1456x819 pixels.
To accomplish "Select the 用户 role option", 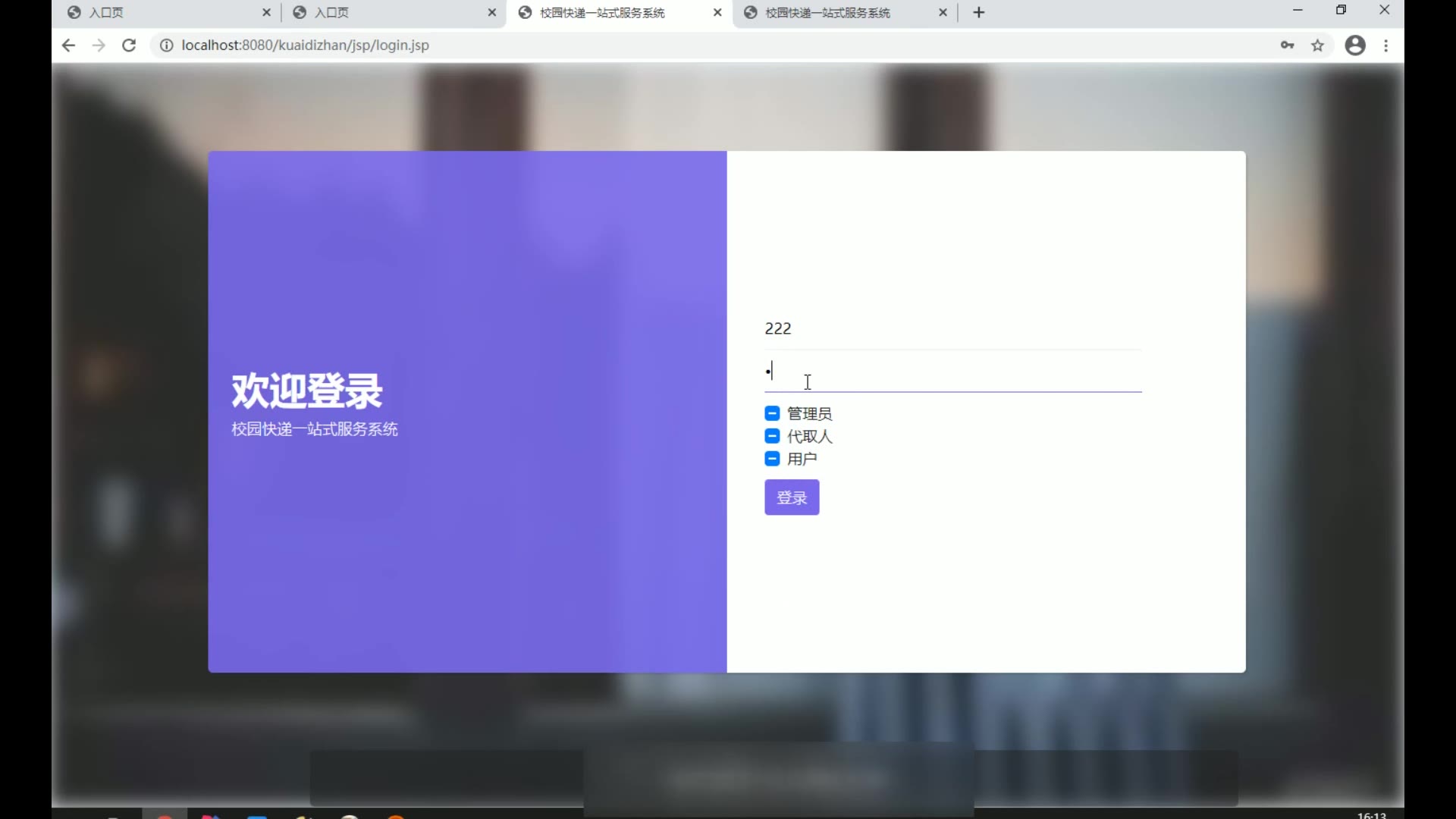I will [772, 459].
